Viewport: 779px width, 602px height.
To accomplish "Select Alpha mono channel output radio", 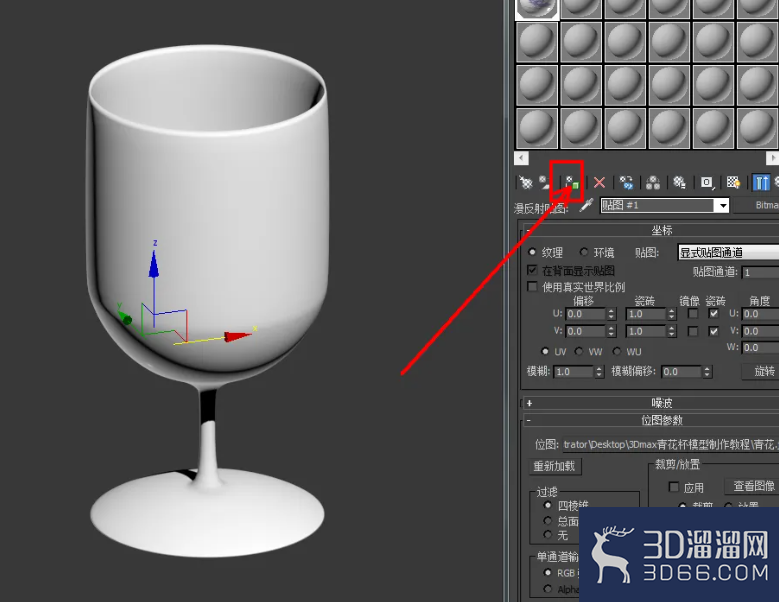I will coord(548,589).
